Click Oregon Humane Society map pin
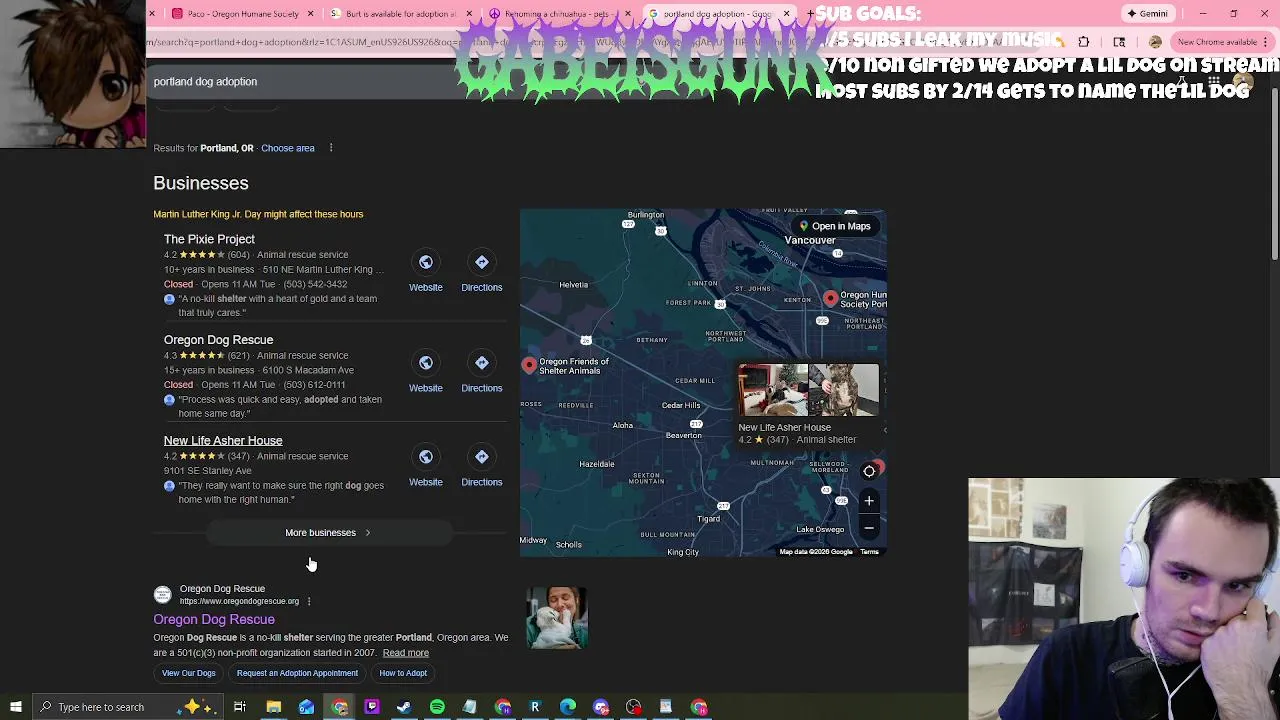1280x720 pixels. click(x=830, y=299)
